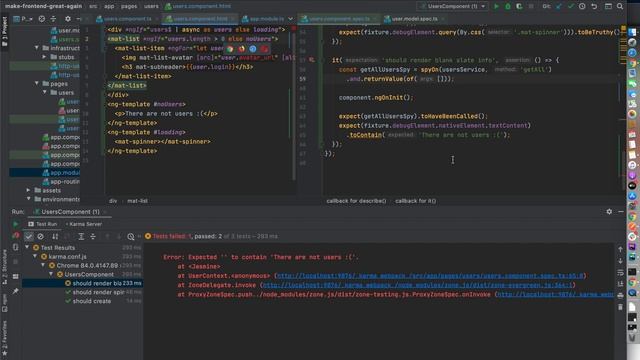Click the trash icon beside the test output

tap(620, 307)
